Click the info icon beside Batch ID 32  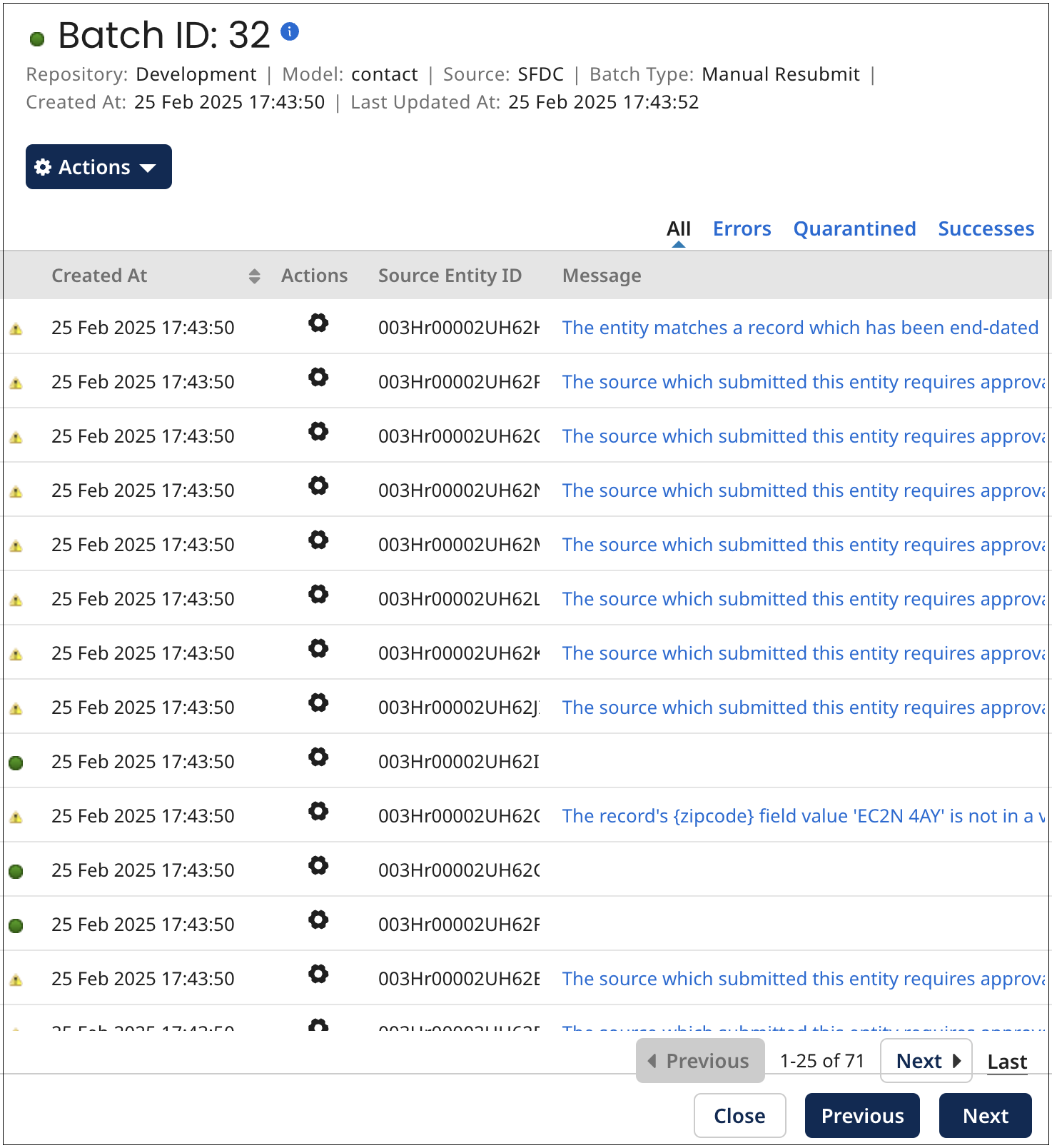(290, 31)
